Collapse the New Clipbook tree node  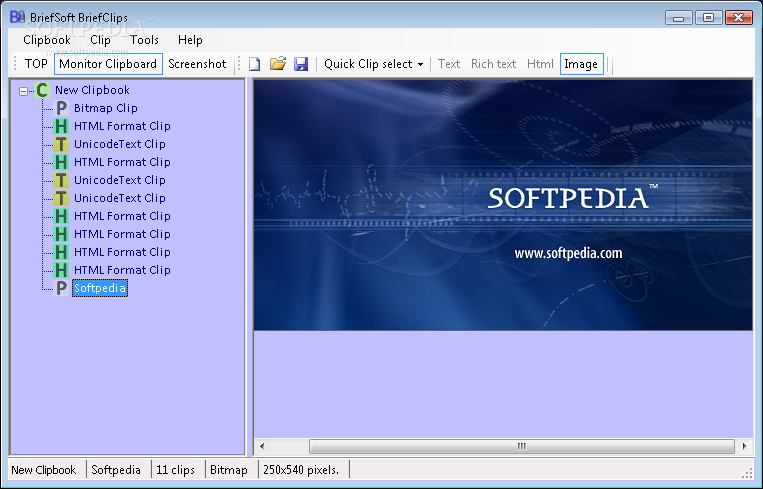(x=23, y=91)
